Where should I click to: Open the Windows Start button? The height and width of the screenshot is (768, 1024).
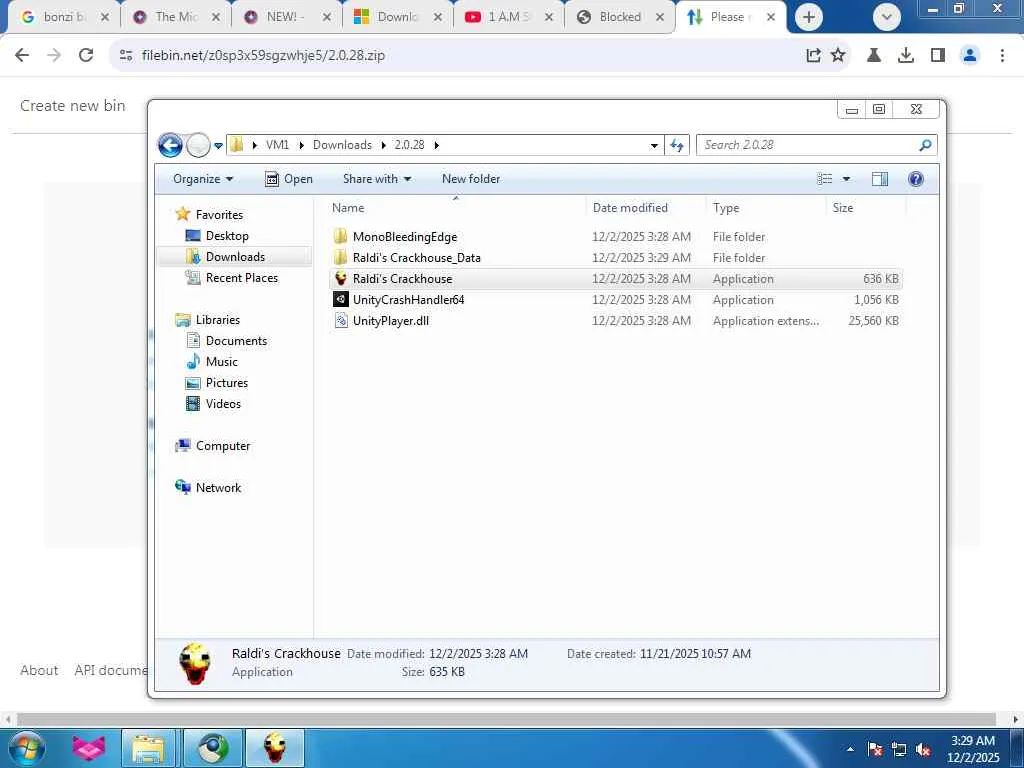pyautogui.click(x=26, y=748)
